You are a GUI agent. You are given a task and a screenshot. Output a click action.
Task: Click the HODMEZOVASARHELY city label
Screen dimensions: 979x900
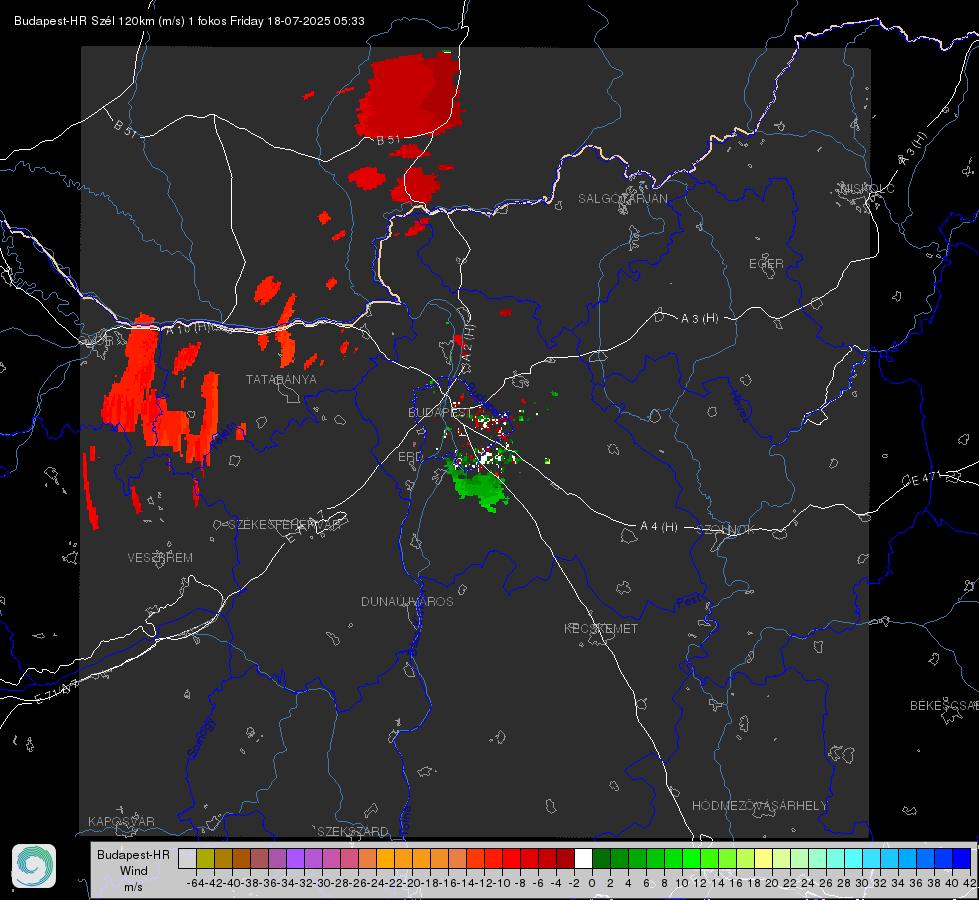pos(759,806)
